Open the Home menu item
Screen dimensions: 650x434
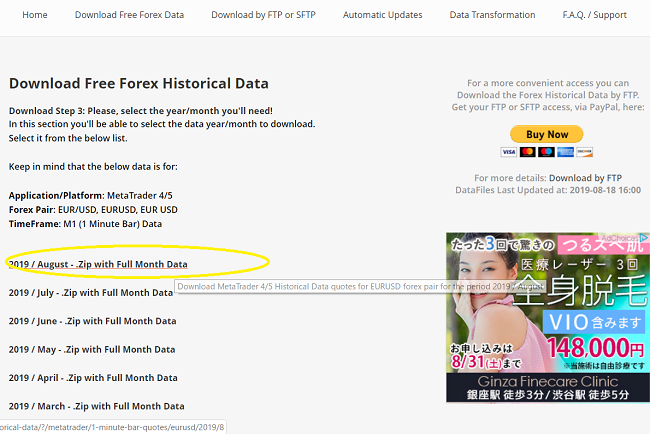pos(35,15)
